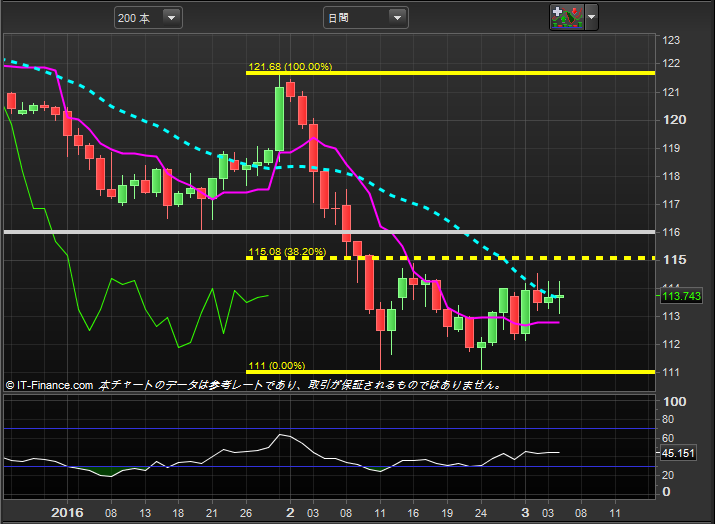
Task: Click the bold 3 month marker on axis
Action: (525, 513)
